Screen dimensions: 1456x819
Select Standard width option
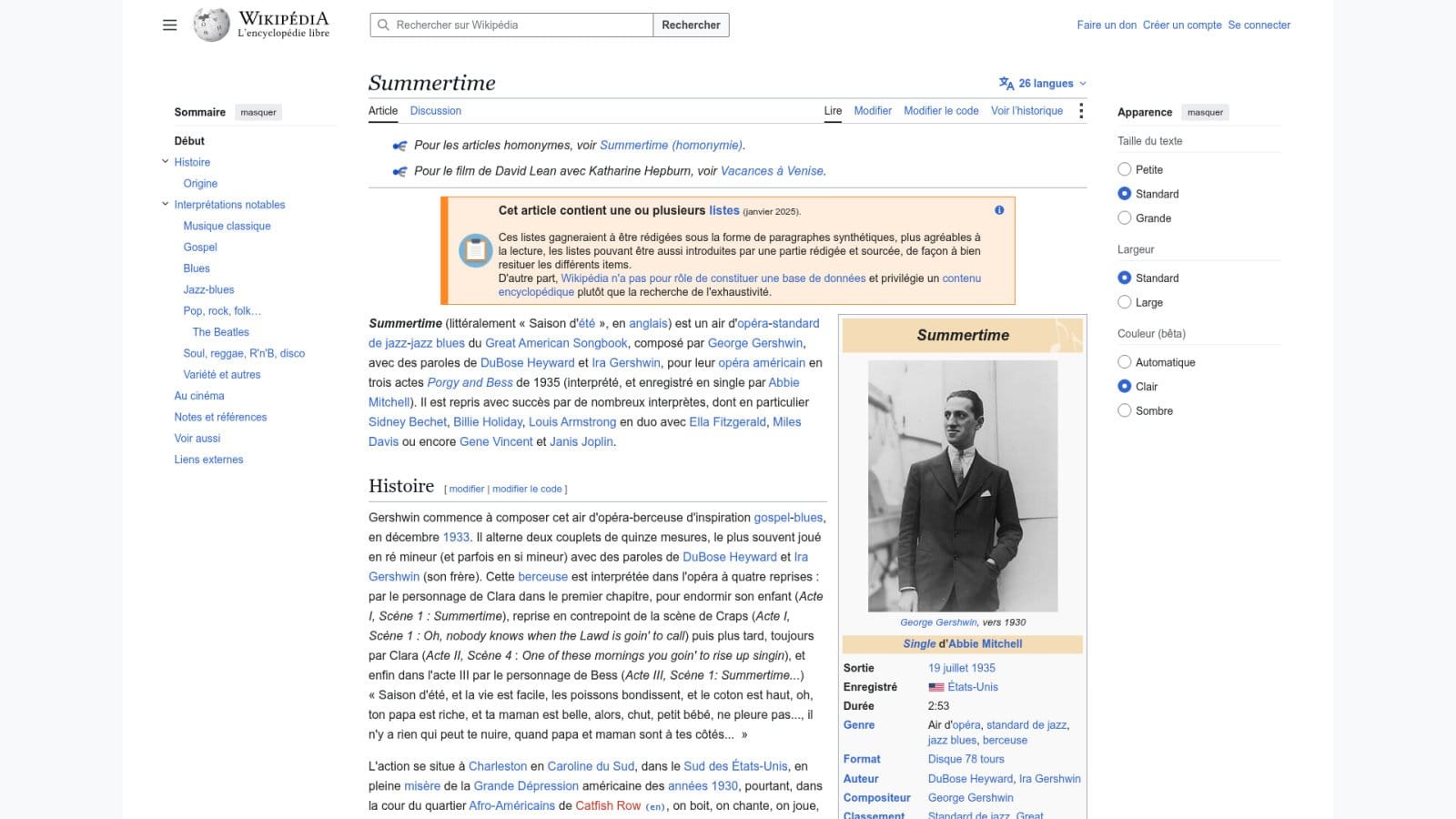coord(1125,278)
